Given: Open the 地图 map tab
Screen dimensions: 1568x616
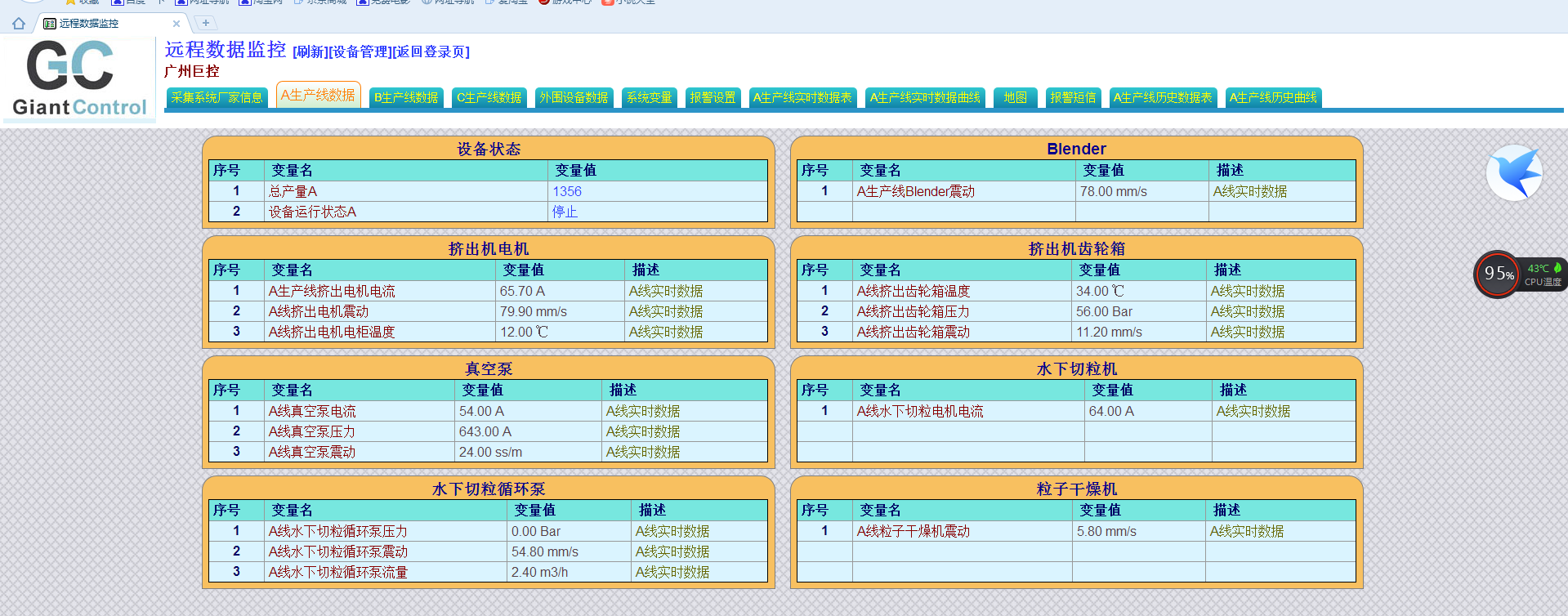Looking at the screenshot, I should click(1015, 98).
